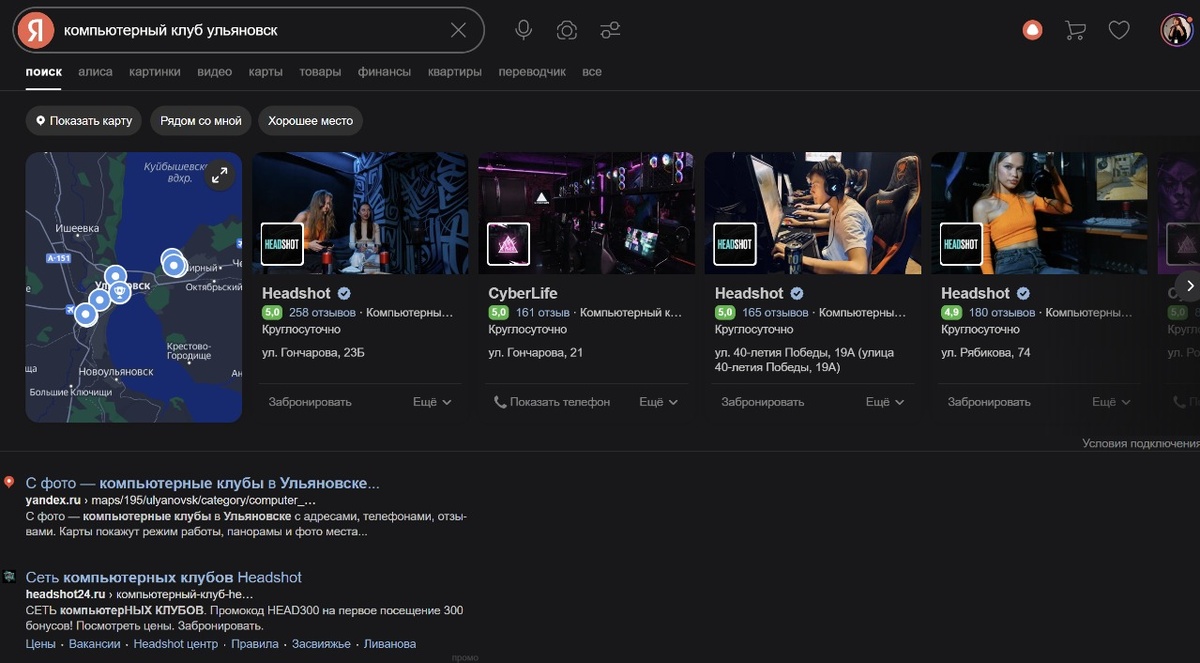Open 180 отзывов reviews link
The image size is (1200, 663).
[1002, 313]
